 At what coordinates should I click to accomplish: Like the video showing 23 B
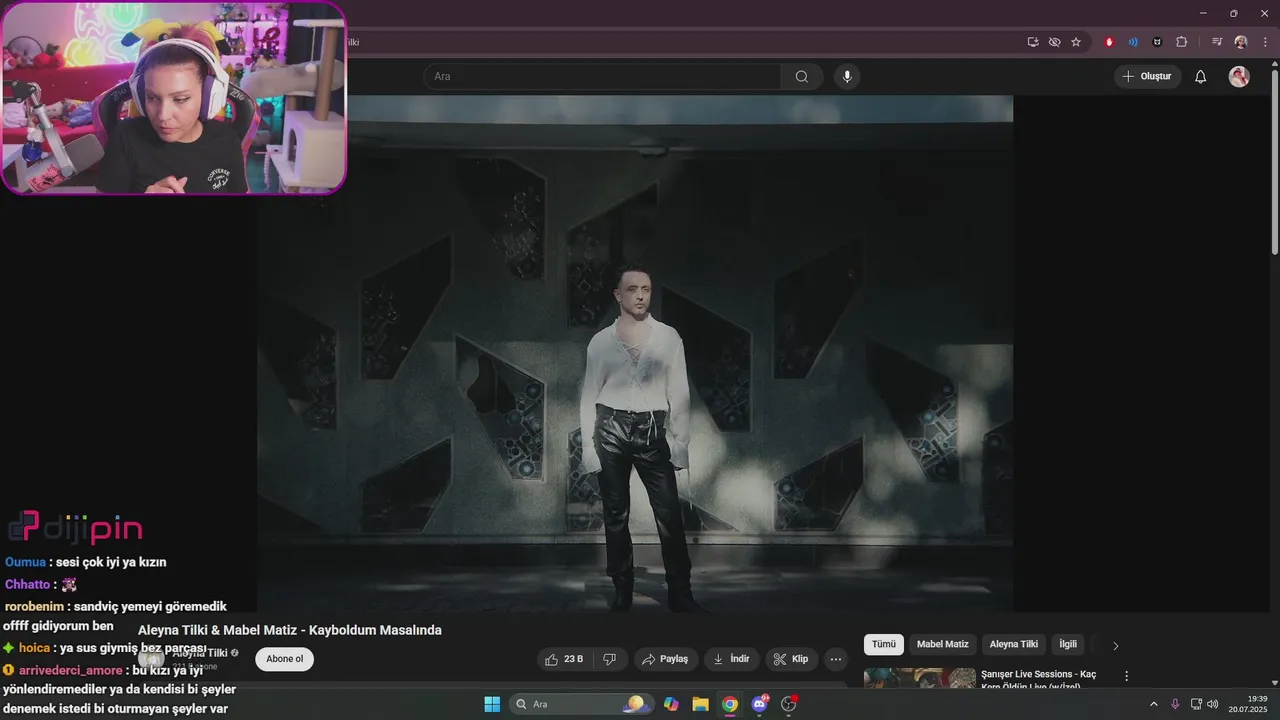pos(564,659)
